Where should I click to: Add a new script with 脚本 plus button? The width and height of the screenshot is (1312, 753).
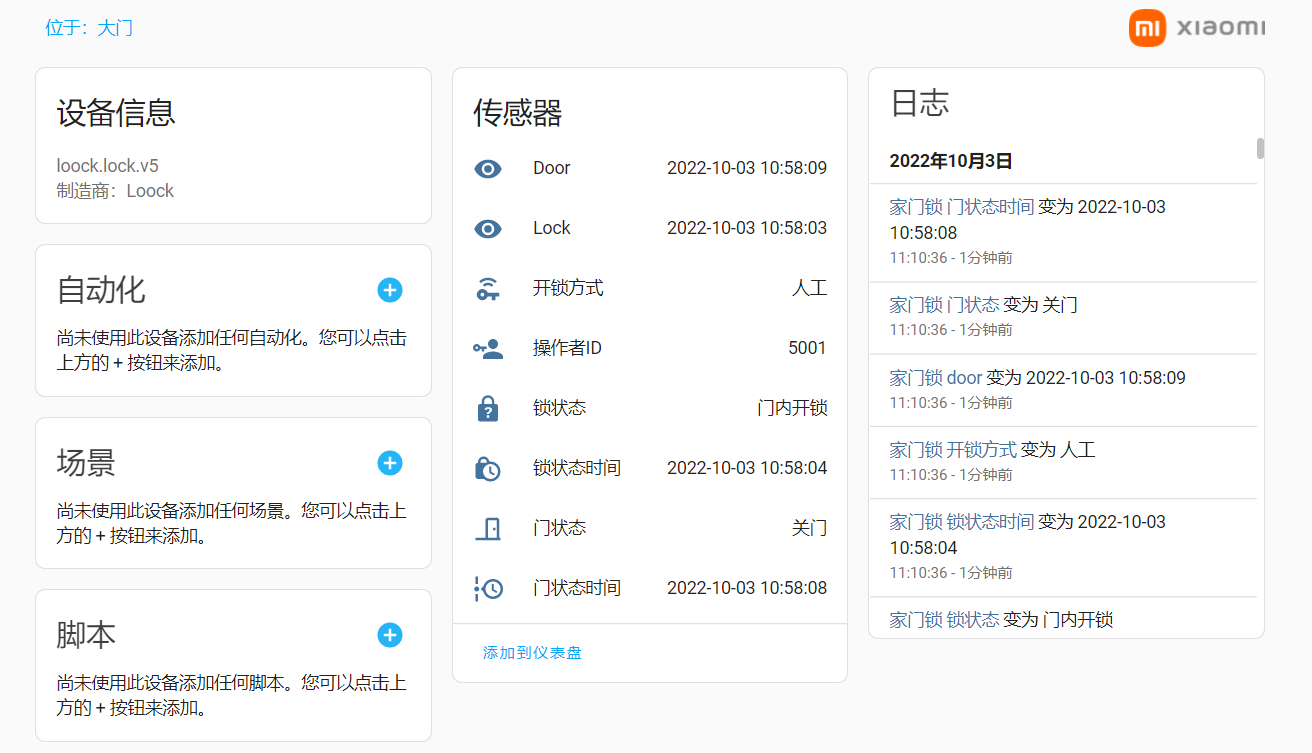point(390,635)
